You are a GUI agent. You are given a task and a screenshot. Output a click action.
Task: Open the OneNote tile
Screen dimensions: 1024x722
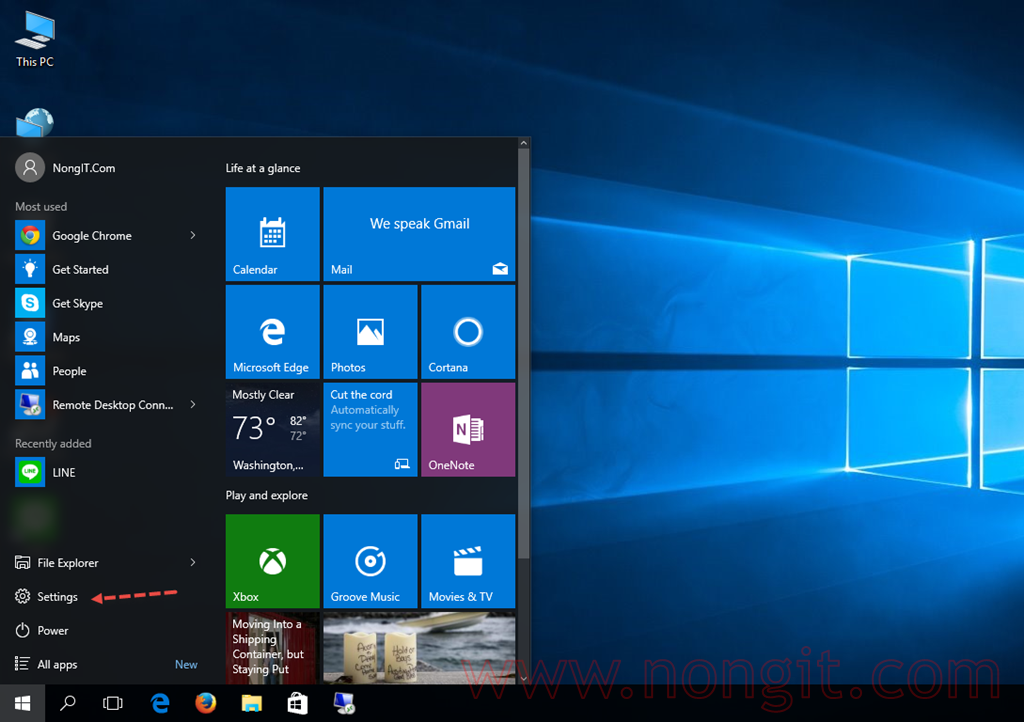click(x=468, y=430)
